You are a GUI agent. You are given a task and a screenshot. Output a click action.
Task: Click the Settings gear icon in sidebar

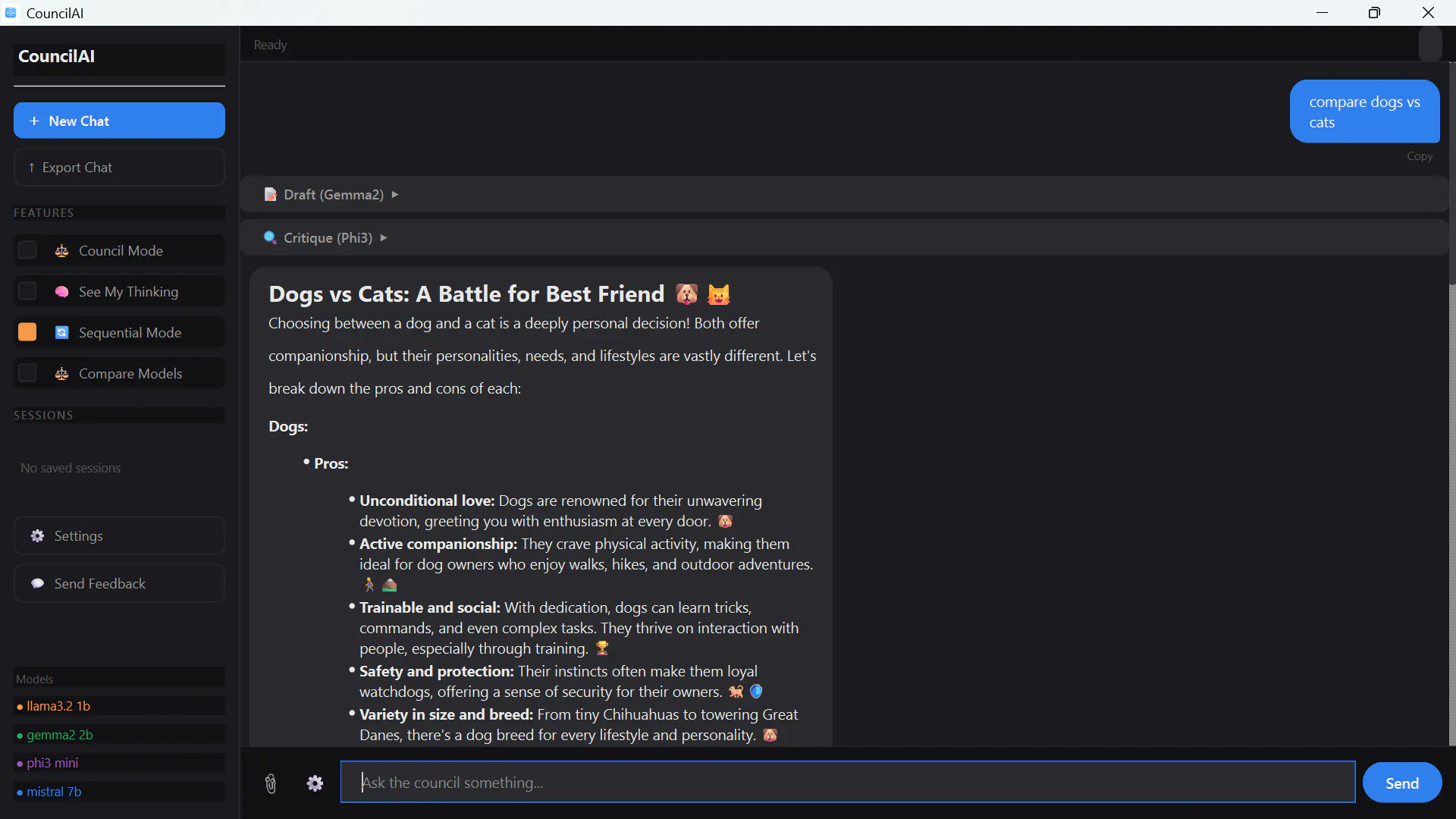pos(37,536)
